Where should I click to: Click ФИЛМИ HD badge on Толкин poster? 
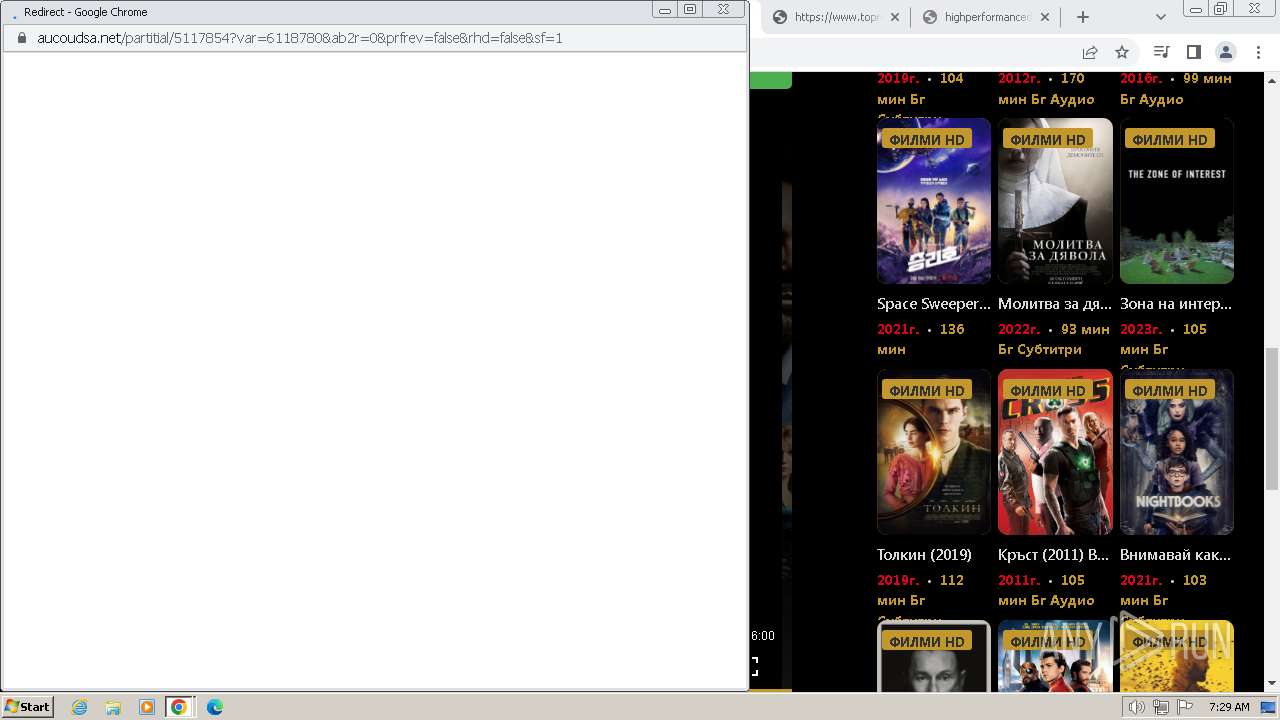tap(926, 391)
